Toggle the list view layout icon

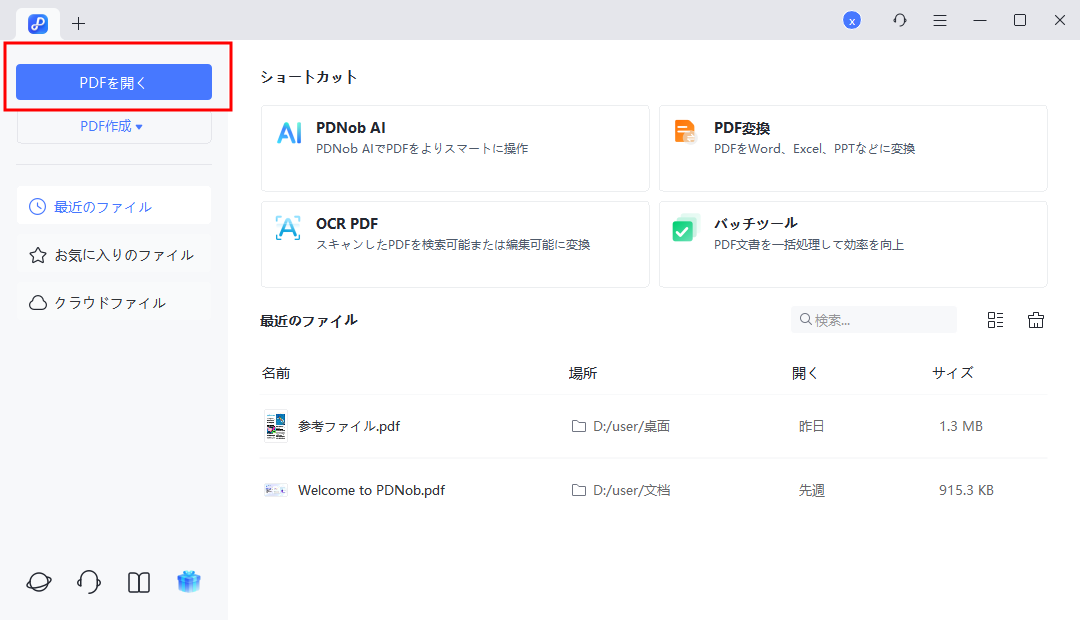point(995,319)
